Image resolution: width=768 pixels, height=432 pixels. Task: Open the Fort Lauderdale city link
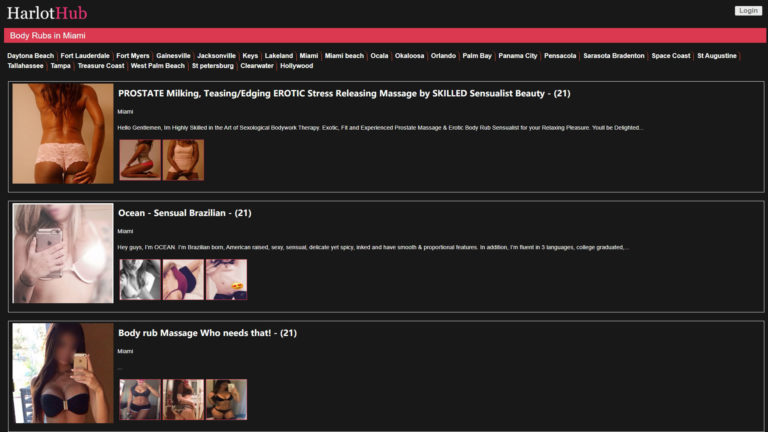tap(85, 56)
